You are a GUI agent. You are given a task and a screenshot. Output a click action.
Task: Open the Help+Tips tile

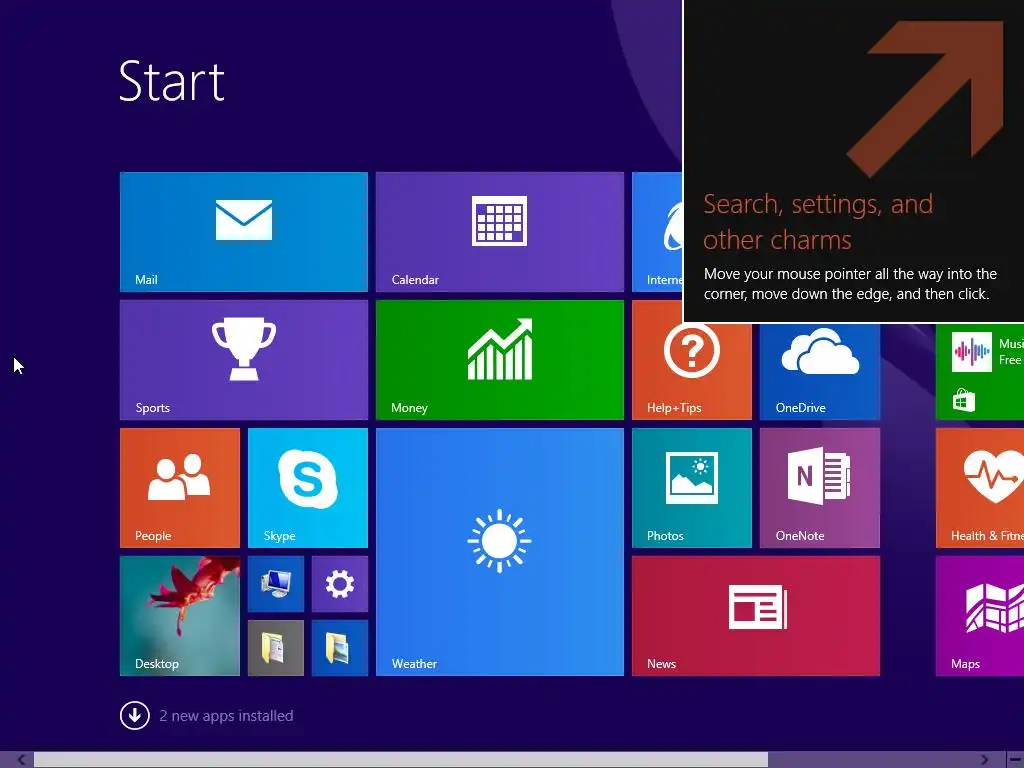click(x=692, y=371)
